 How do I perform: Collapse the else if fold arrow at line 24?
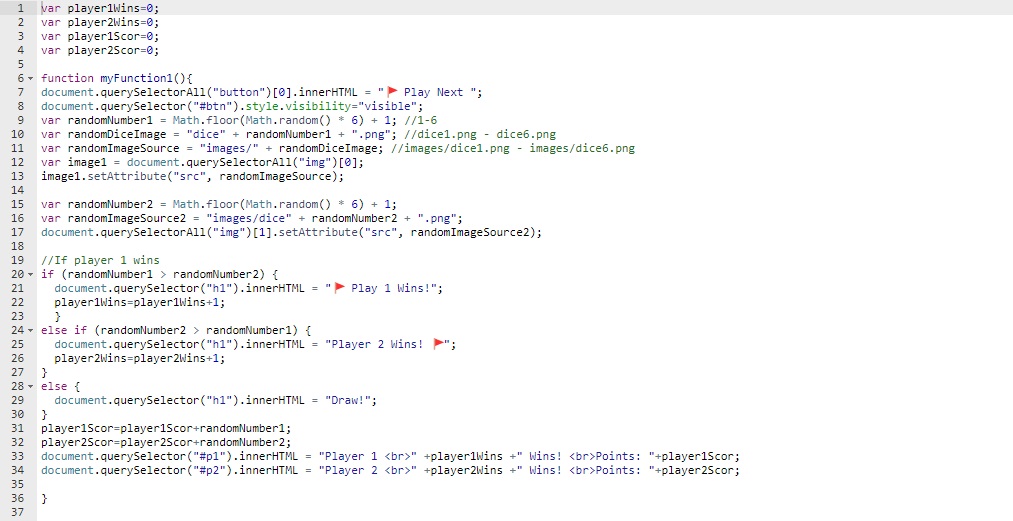tap(30, 330)
